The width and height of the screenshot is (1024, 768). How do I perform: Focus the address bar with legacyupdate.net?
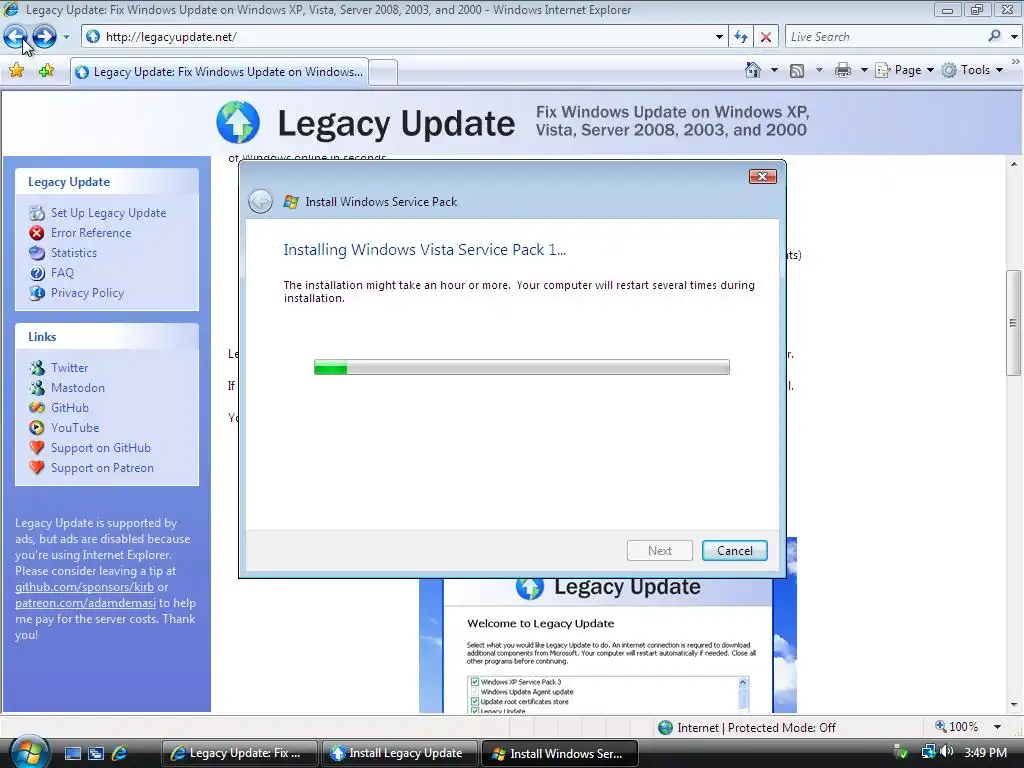[x=398, y=37]
